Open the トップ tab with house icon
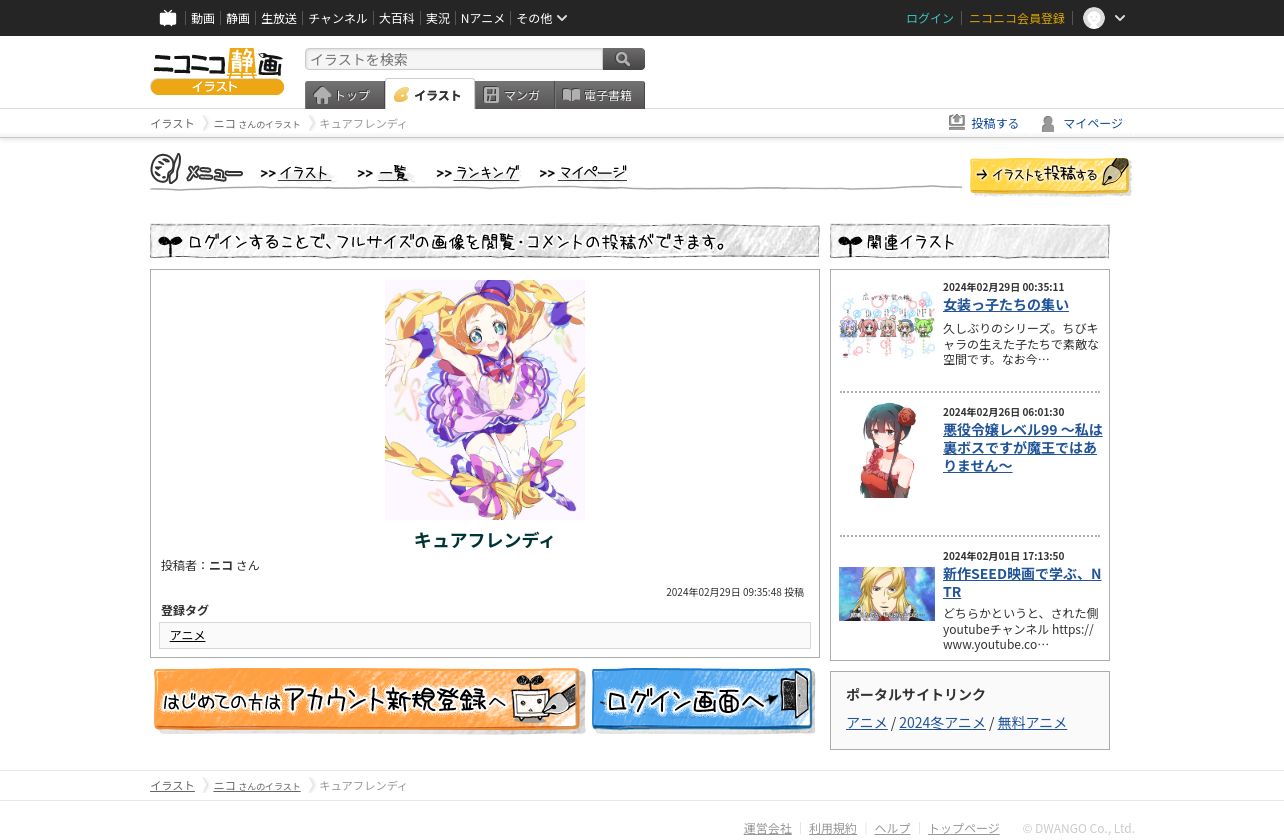This screenshot has width=1284, height=840. (344, 95)
